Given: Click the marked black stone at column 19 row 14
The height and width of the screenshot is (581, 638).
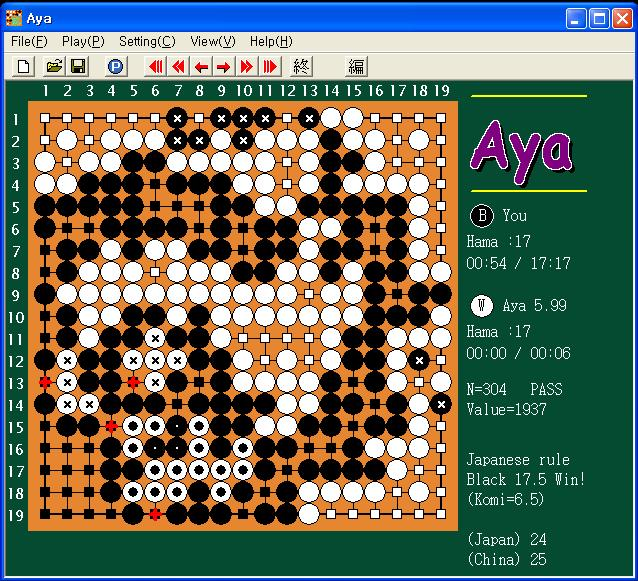Looking at the screenshot, I should coord(441,404).
